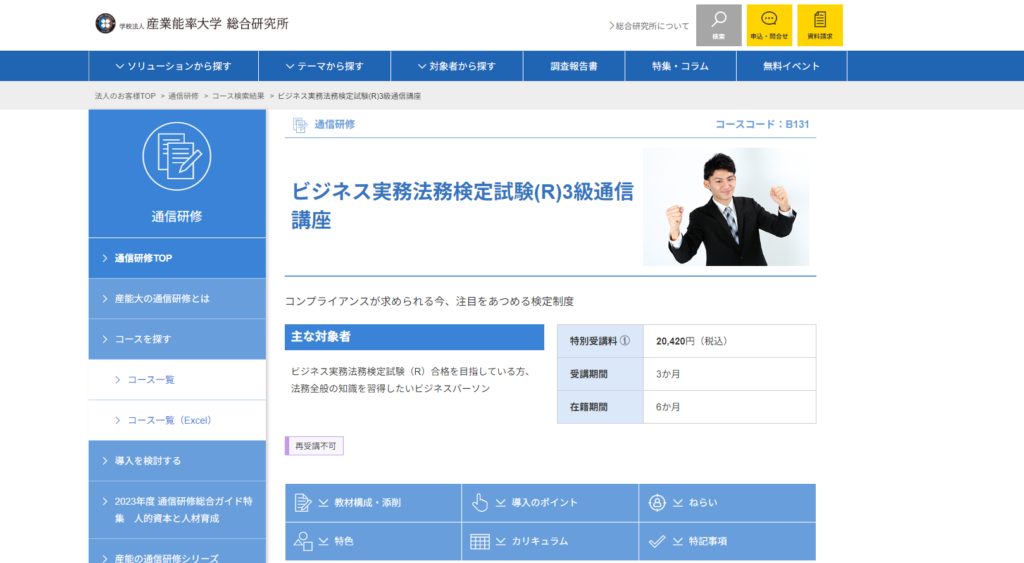Open the search (検索) icon button
Viewport: 1024px width, 563px height.
click(x=718, y=25)
